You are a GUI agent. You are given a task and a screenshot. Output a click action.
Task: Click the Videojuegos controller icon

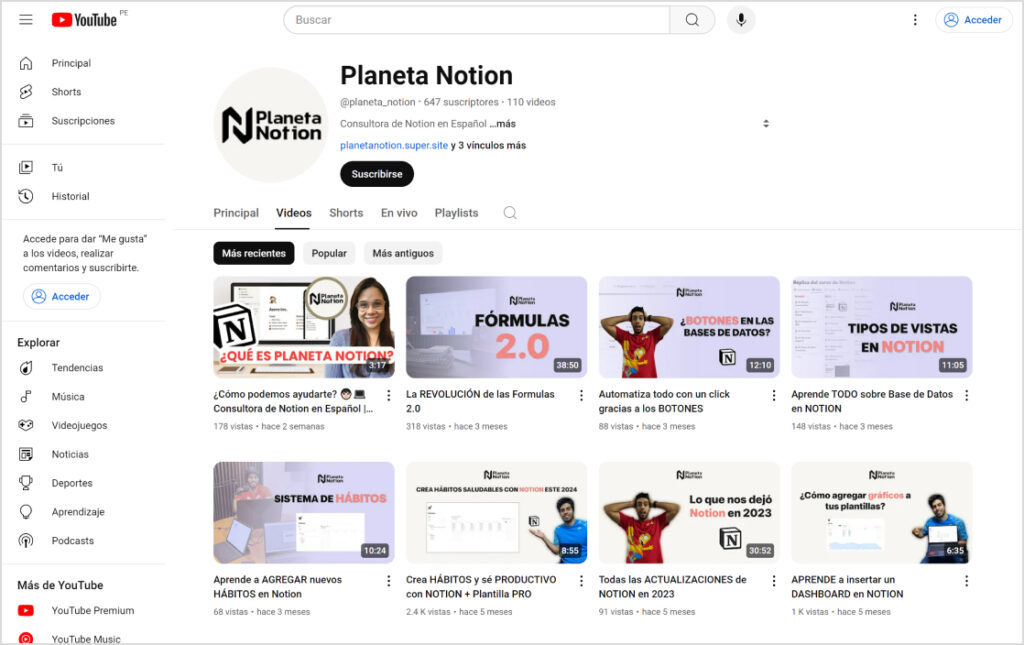[x=25, y=425]
